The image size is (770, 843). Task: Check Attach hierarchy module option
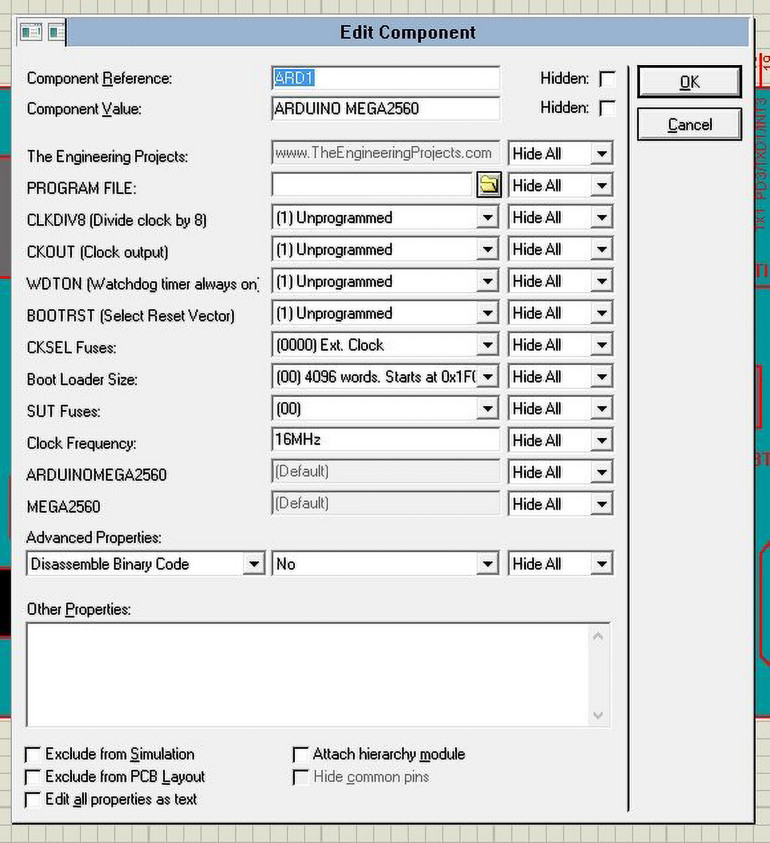point(300,754)
